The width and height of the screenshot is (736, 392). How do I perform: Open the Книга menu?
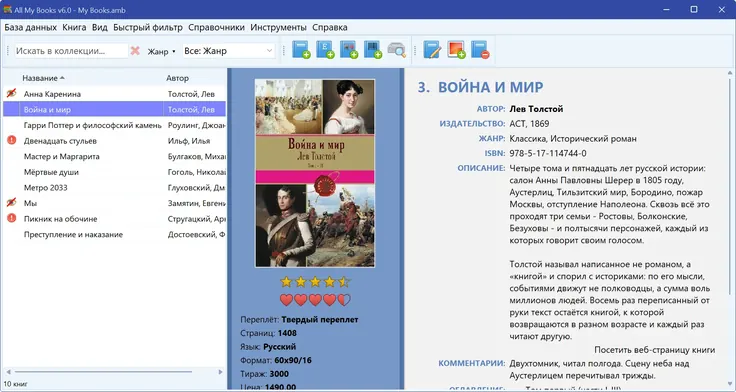click(74, 27)
